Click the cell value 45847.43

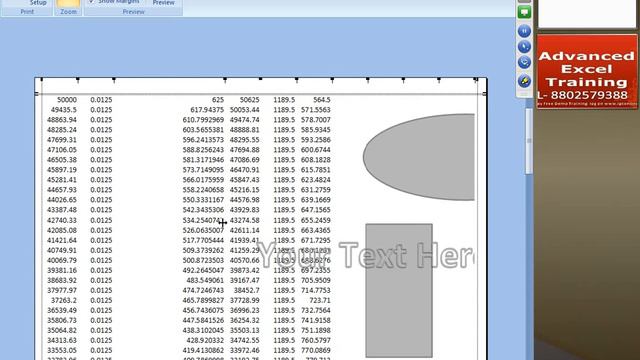pos(244,180)
